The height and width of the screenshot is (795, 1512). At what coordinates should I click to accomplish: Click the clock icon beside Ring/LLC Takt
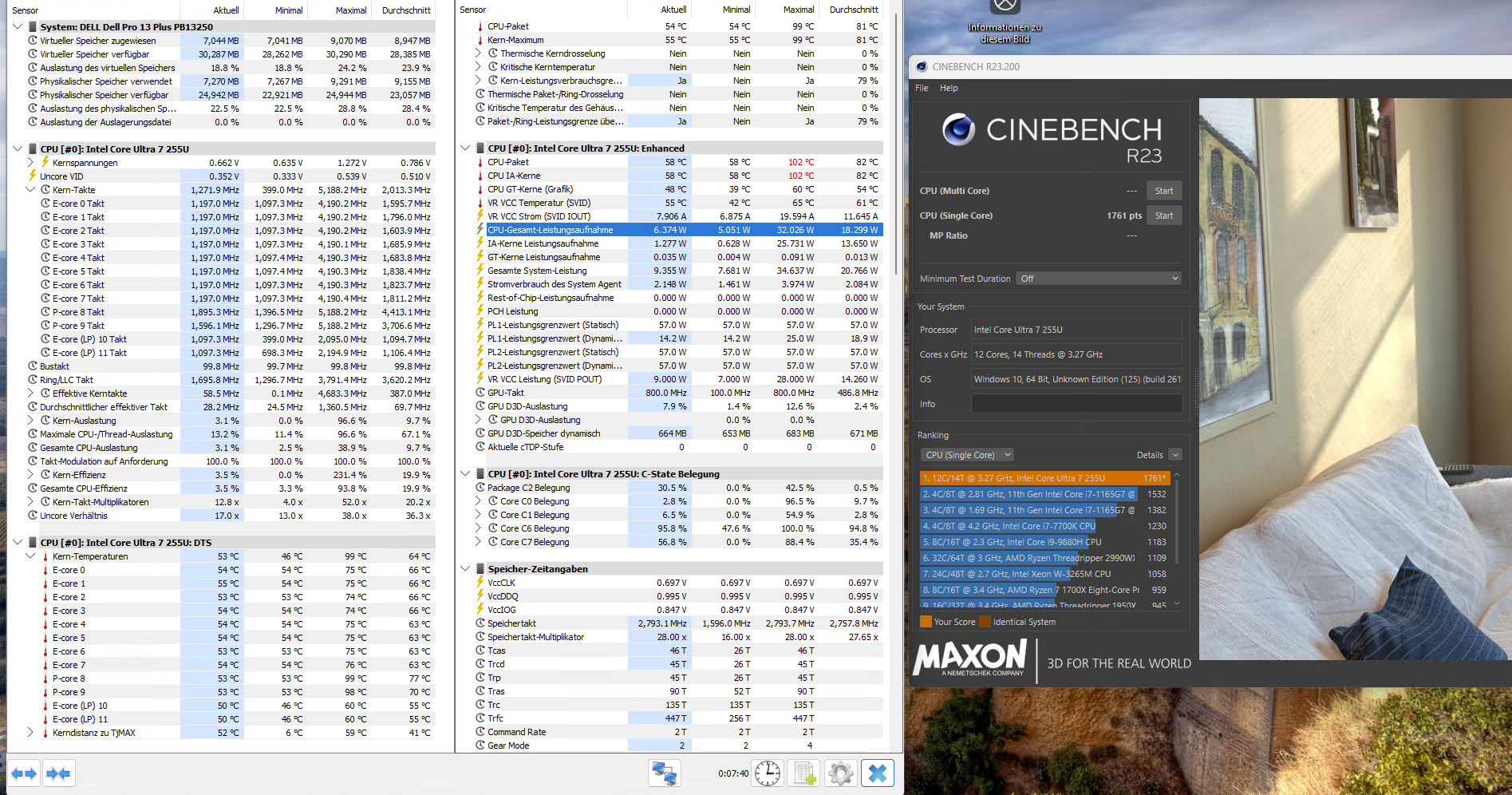coord(33,380)
